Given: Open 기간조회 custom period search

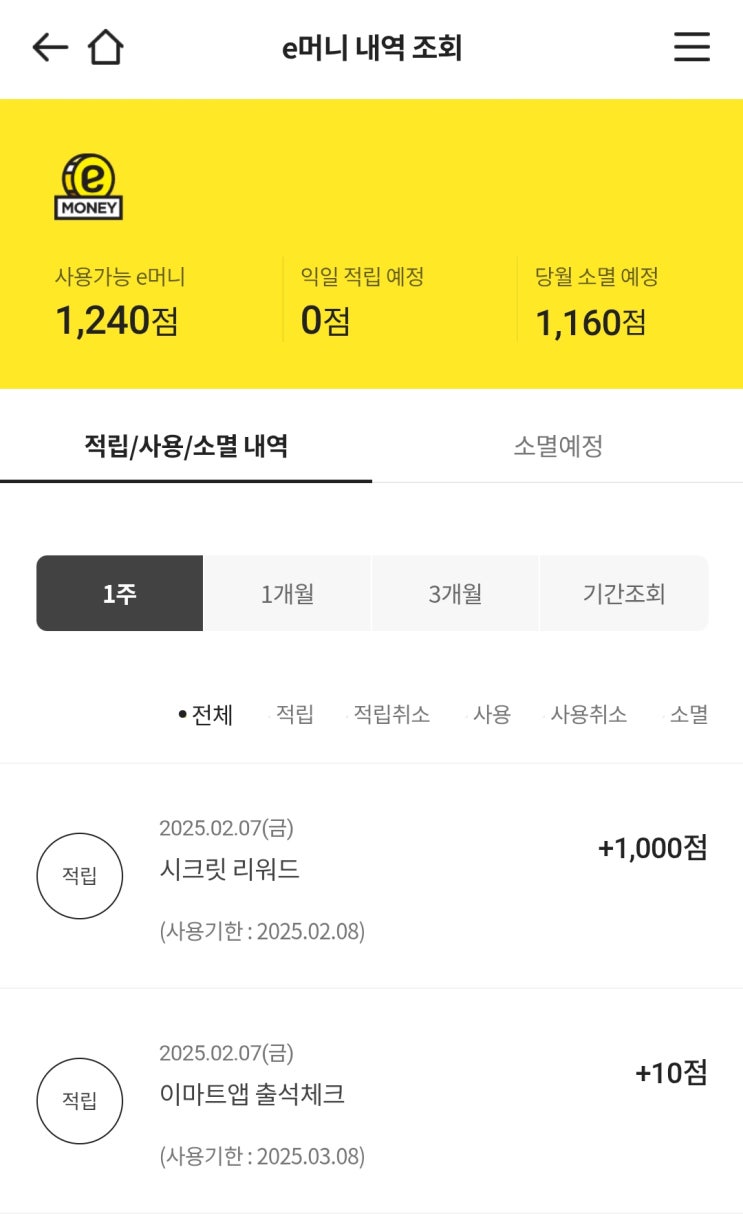Looking at the screenshot, I should pos(623,594).
